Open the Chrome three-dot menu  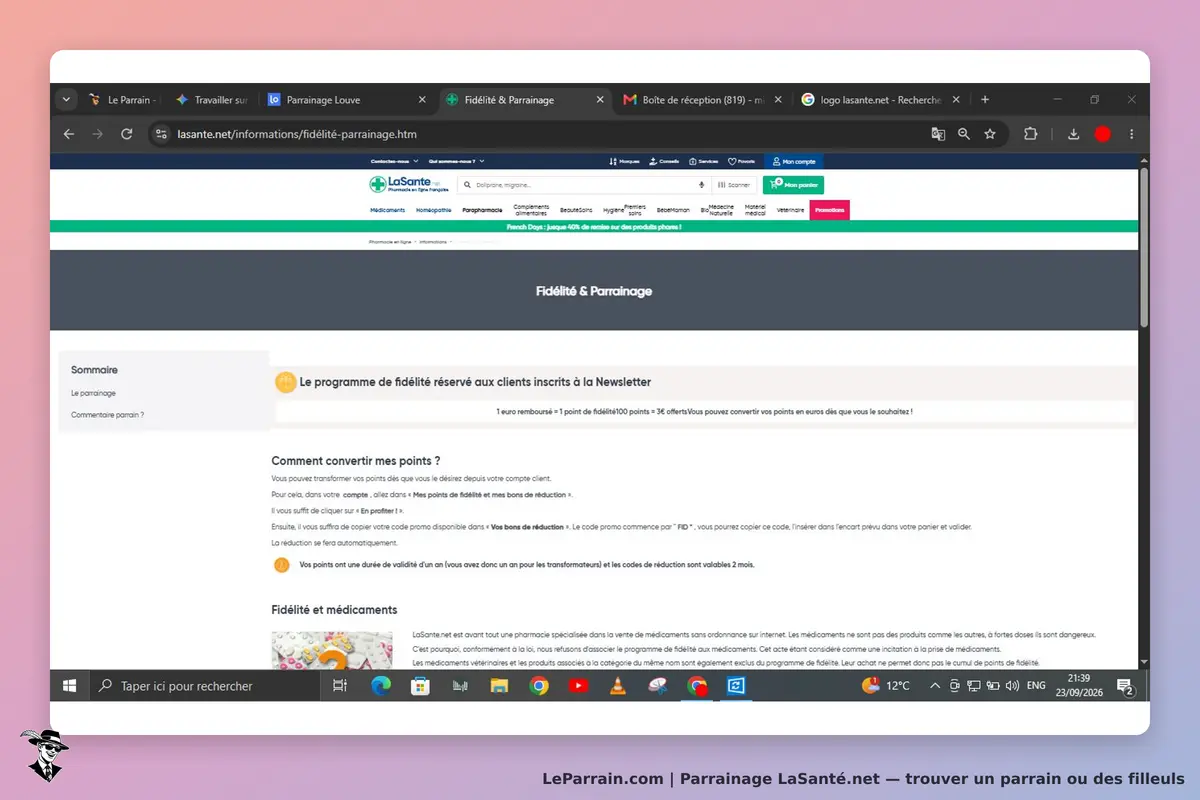coord(1131,134)
